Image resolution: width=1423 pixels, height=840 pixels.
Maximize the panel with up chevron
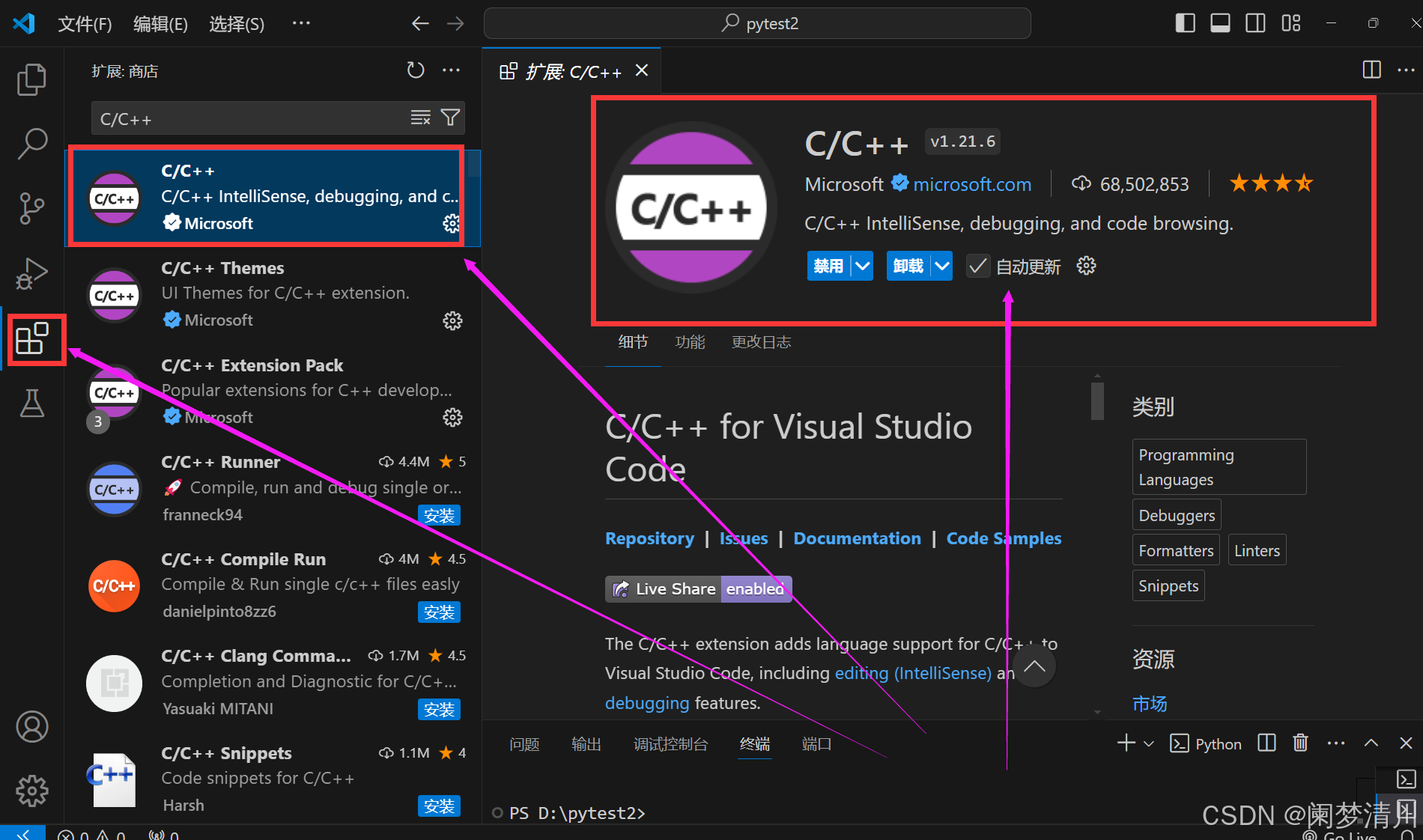pos(1371,743)
